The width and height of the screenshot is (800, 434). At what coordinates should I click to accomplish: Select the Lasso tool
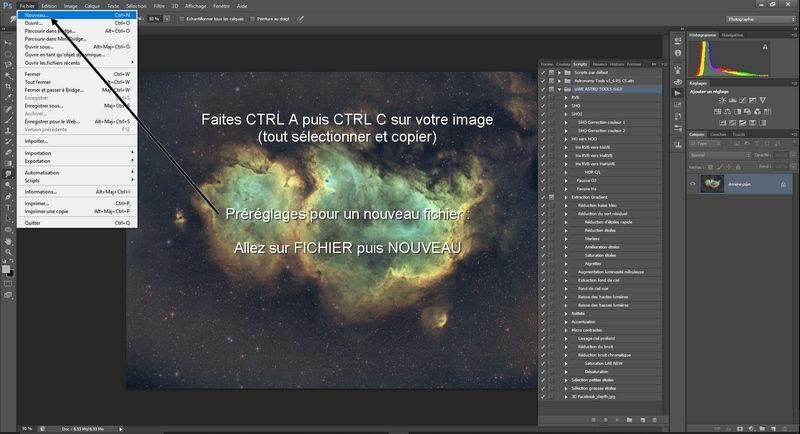point(8,65)
